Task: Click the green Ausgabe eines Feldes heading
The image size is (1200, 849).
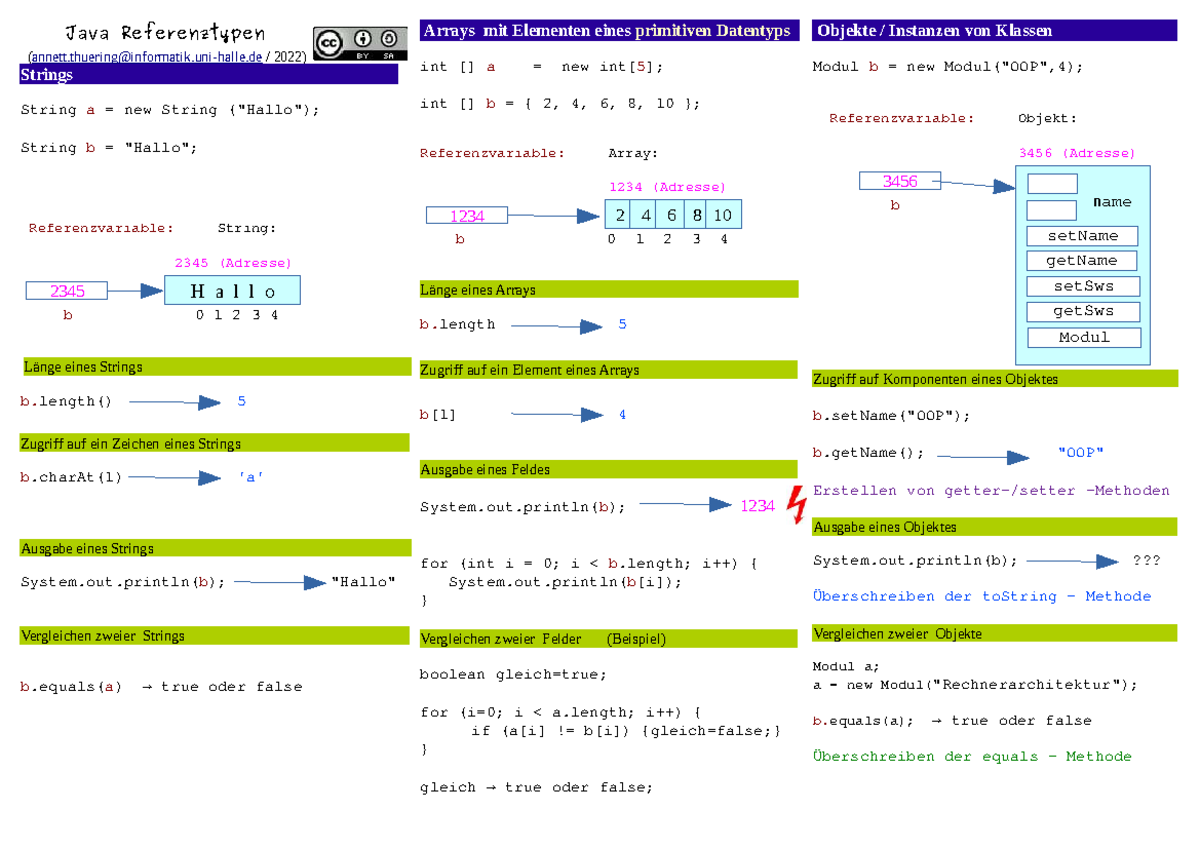Action: pyautogui.click(x=609, y=469)
